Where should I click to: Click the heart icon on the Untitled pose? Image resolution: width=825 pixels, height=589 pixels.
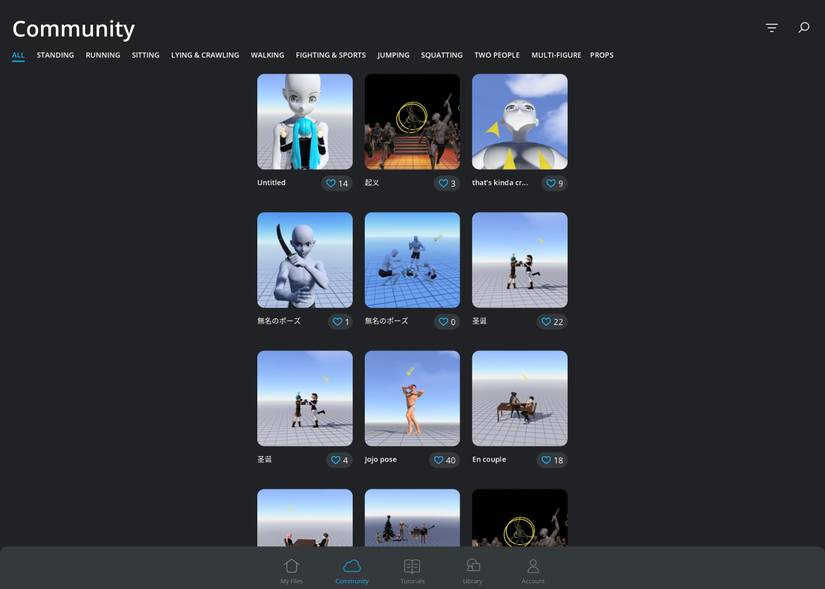330,182
